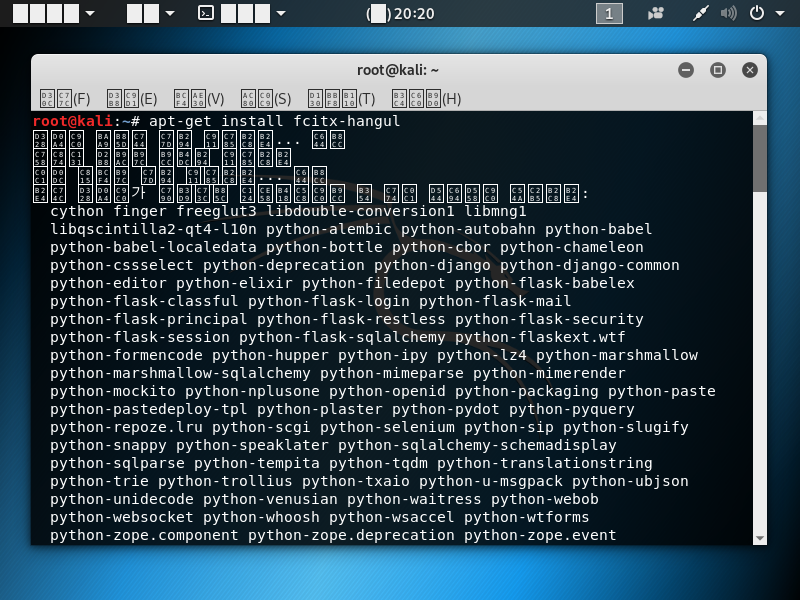Click the screen recorder camera icon

coord(656,13)
